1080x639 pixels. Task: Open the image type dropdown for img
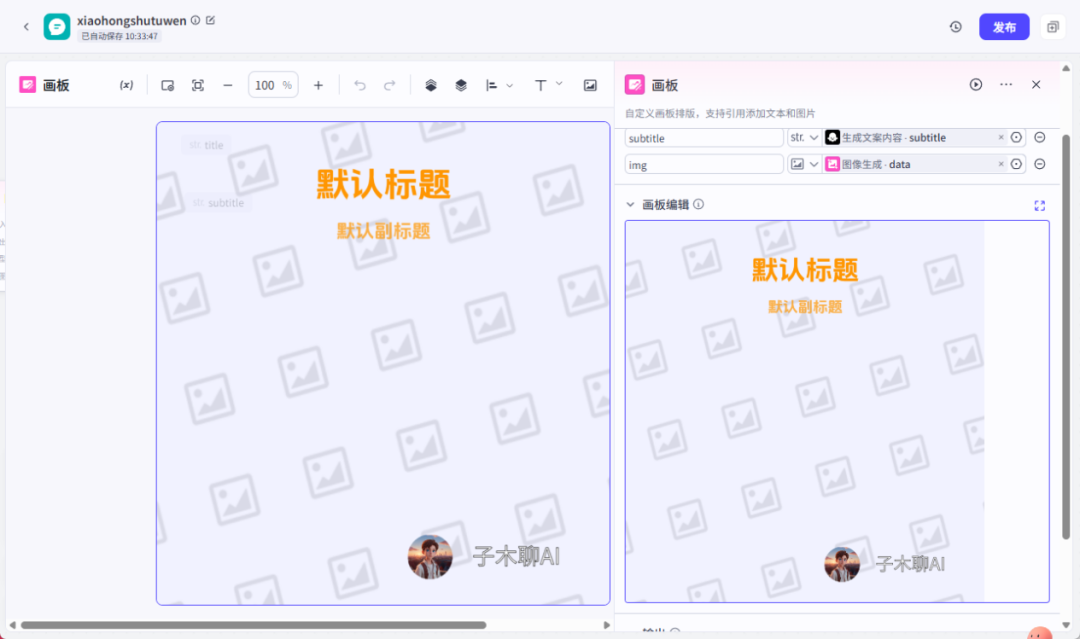[804, 164]
